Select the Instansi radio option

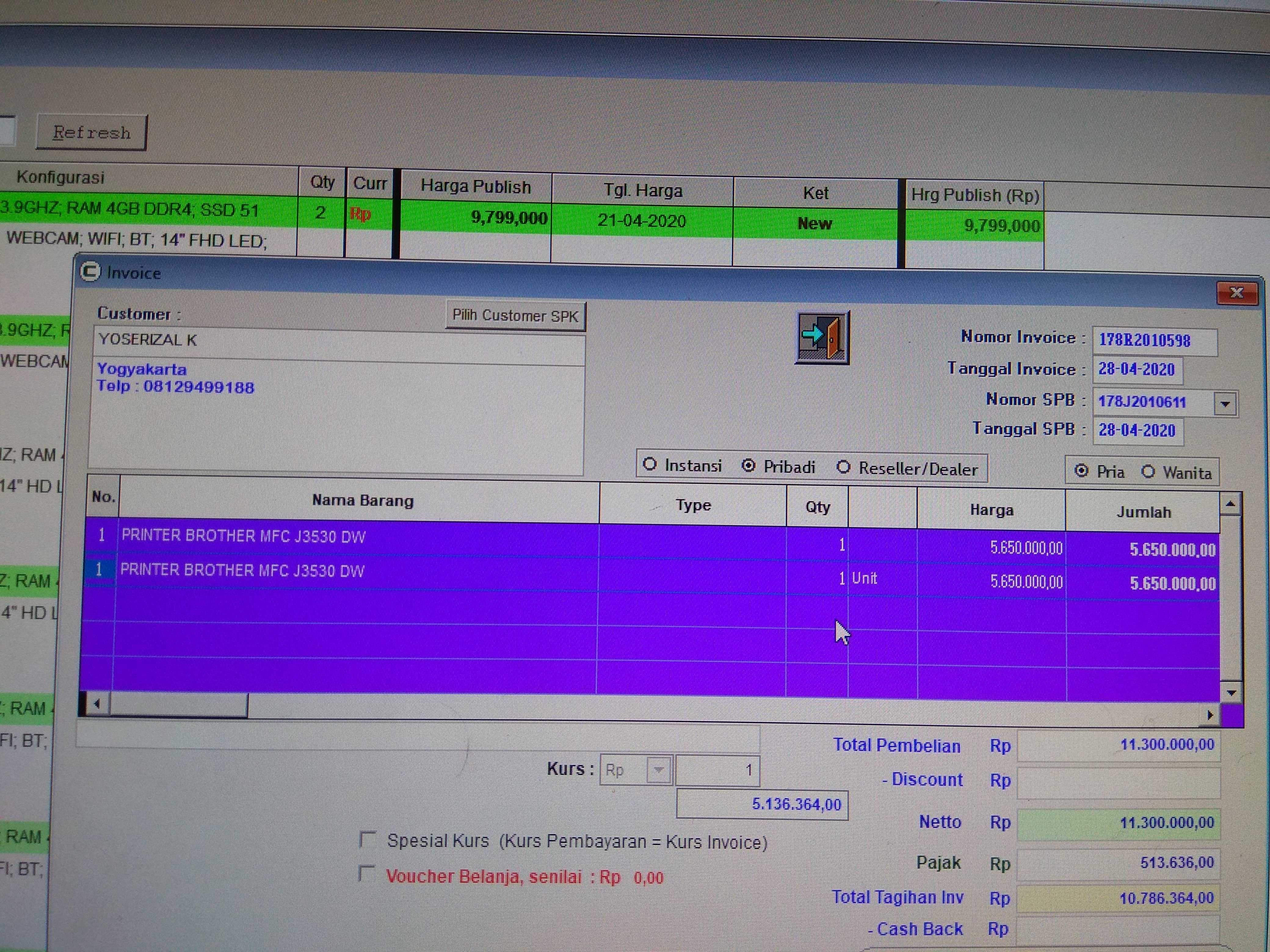(650, 464)
